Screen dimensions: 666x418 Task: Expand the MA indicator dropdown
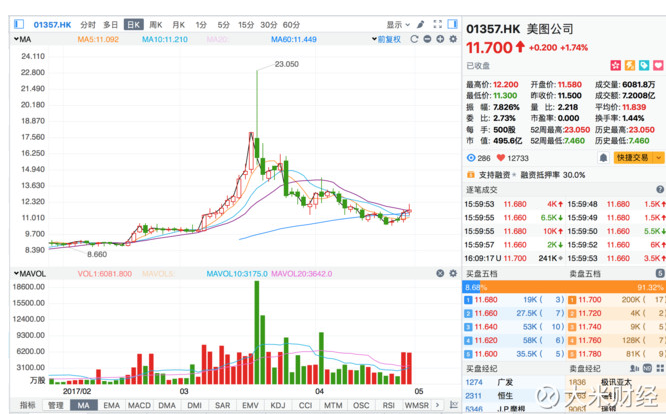[x=22, y=39]
